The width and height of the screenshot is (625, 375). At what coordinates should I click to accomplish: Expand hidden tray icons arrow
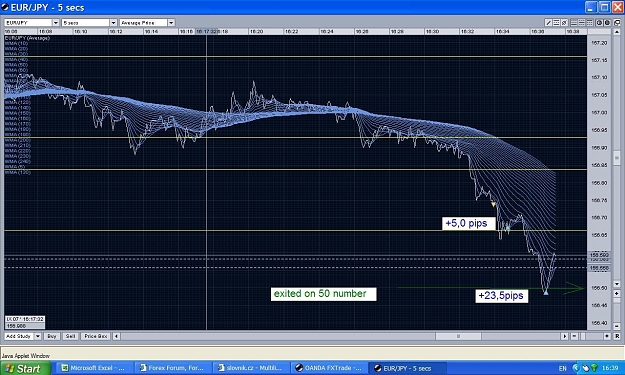tap(576, 368)
